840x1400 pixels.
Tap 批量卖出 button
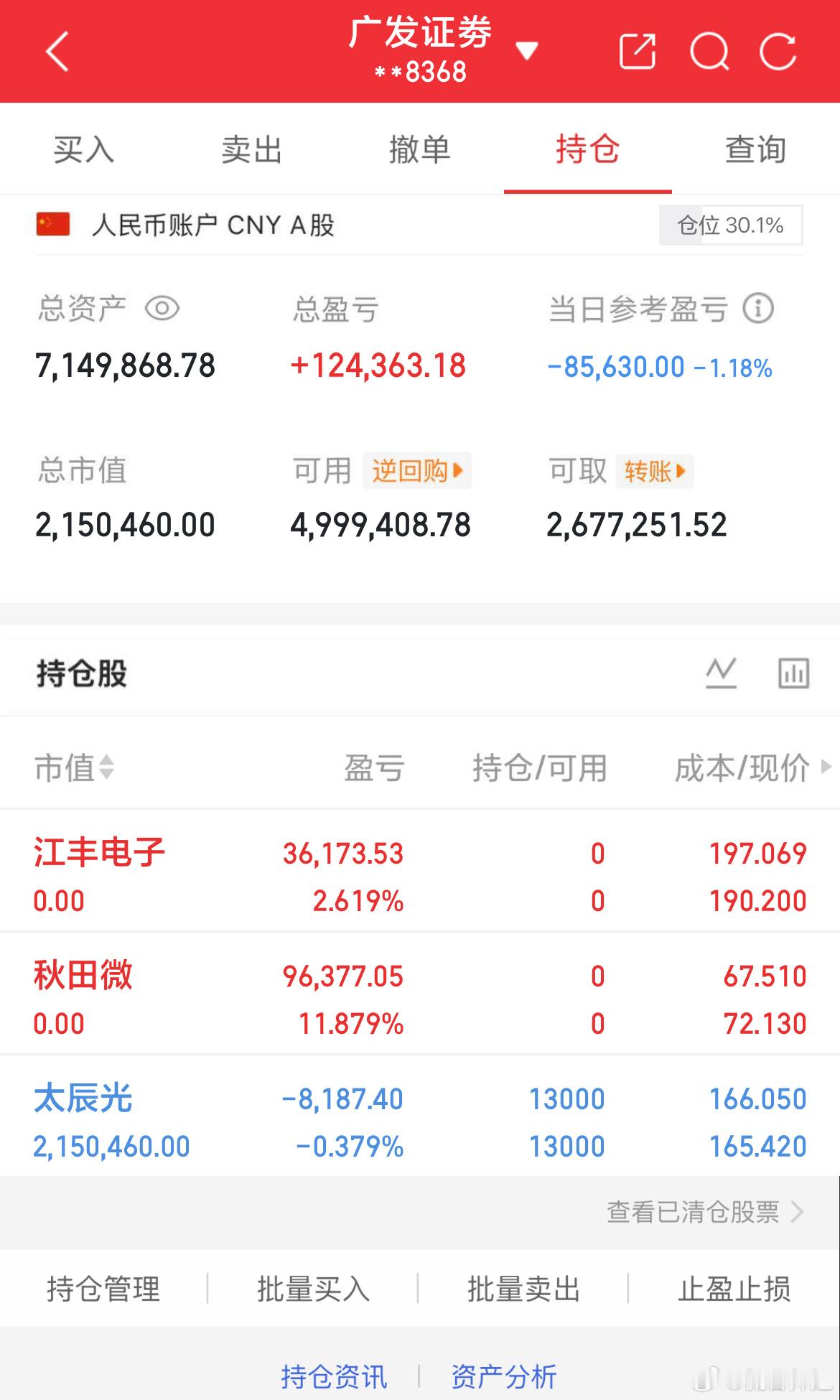click(524, 1289)
